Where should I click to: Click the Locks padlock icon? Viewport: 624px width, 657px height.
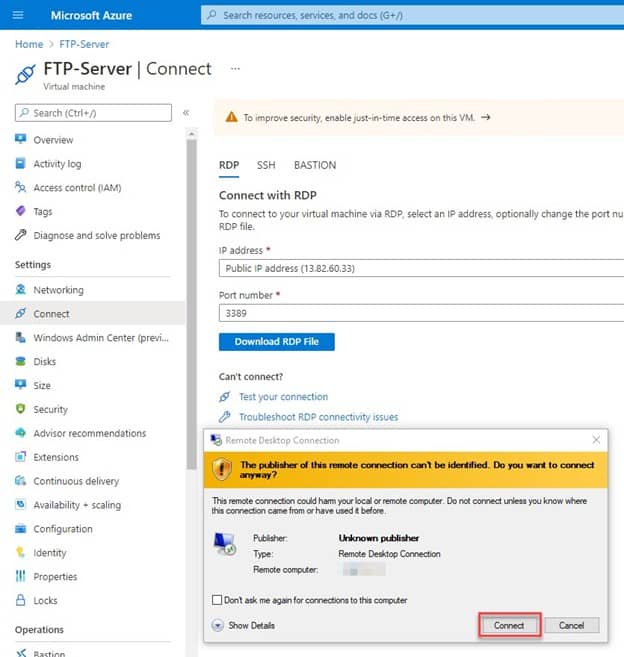pos(21,600)
